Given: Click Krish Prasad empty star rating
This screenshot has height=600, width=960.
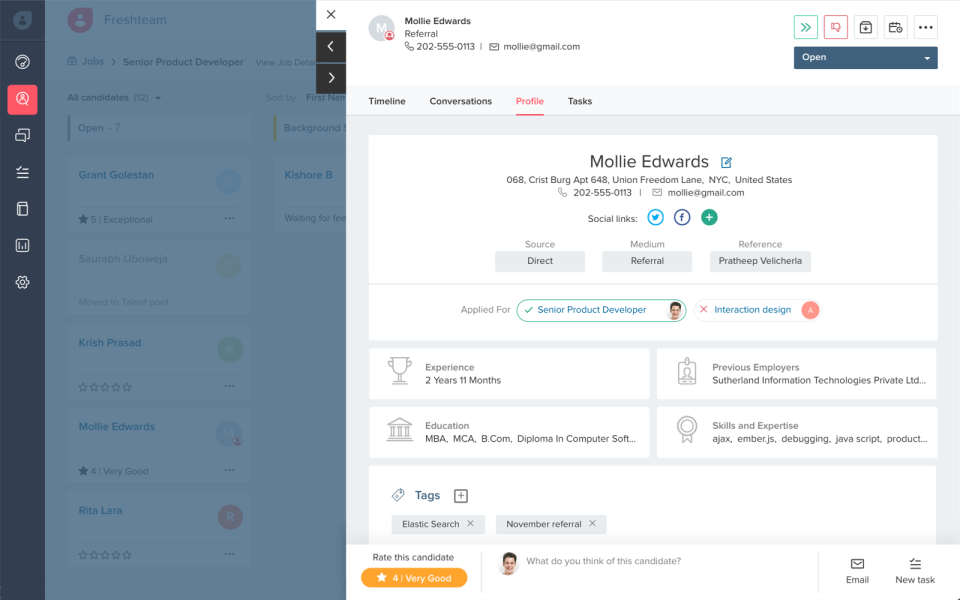Looking at the screenshot, I should coord(105,387).
